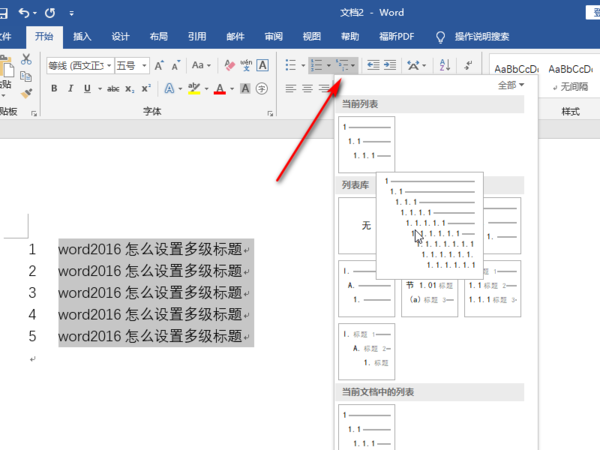Open font color dropdown arrow

click(232, 89)
